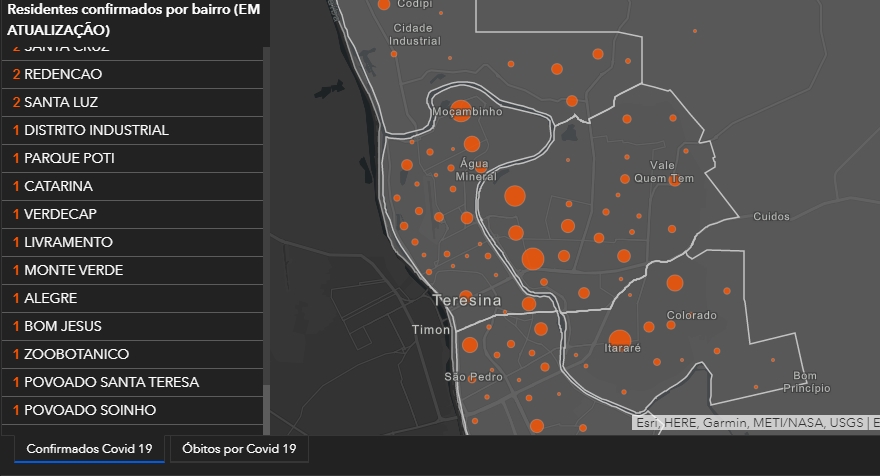The height and width of the screenshot is (476, 880).
Task: Choose BOM JESUS list entry
Action: [x=132, y=326]
